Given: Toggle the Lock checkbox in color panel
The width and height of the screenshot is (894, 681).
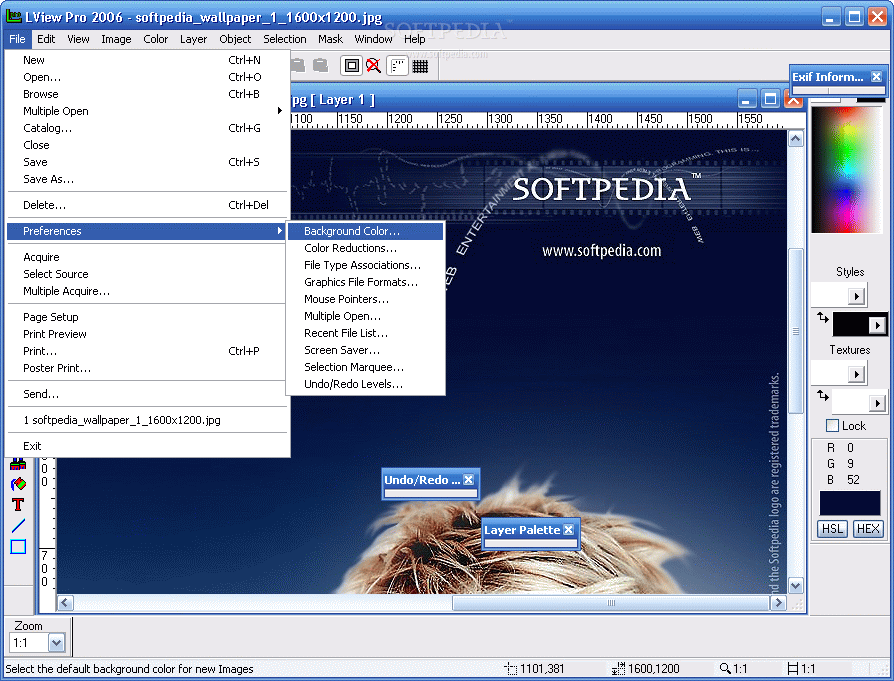Looking at the screenshot, I should pyautogui.click(x=832, y=425).
